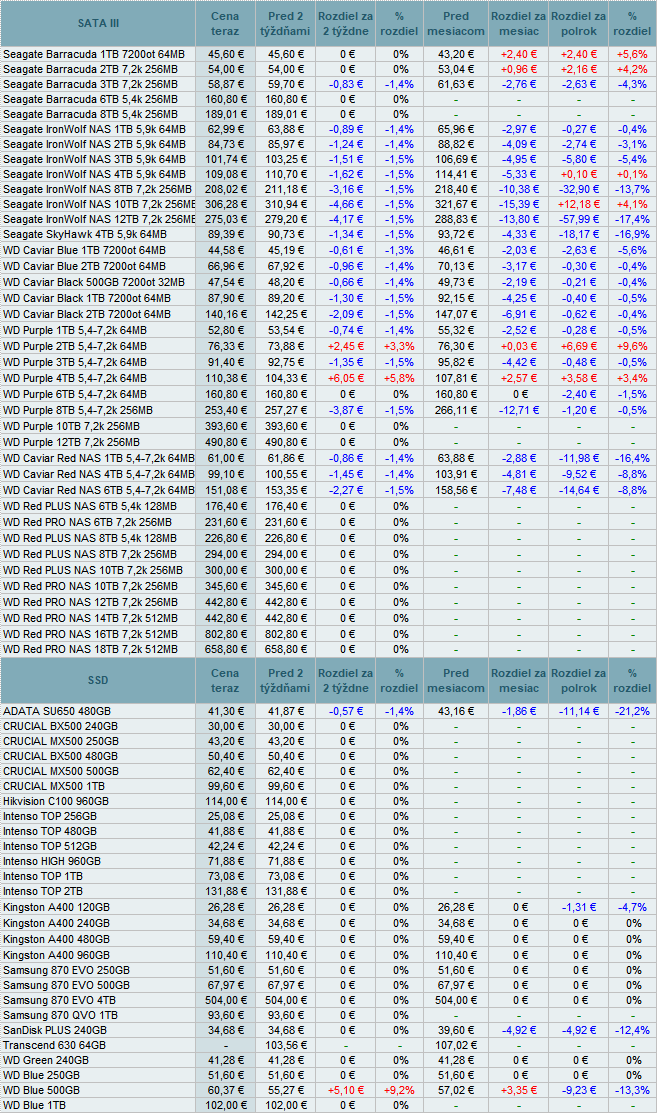Select WD Caviar Red NAS 6TB row name
The width and height of the screenshot is (657, 1113).
99,490
